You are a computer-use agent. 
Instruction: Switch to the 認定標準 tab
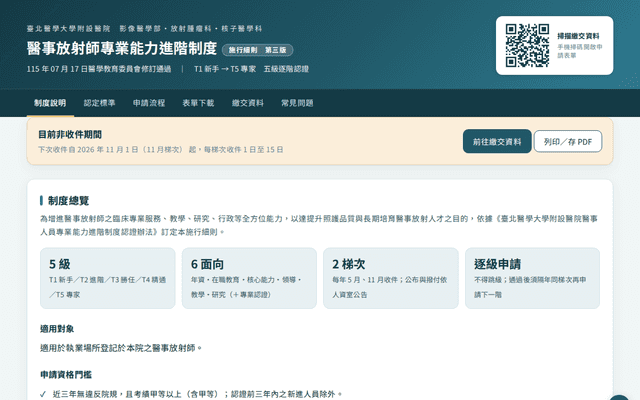[99, 103]
